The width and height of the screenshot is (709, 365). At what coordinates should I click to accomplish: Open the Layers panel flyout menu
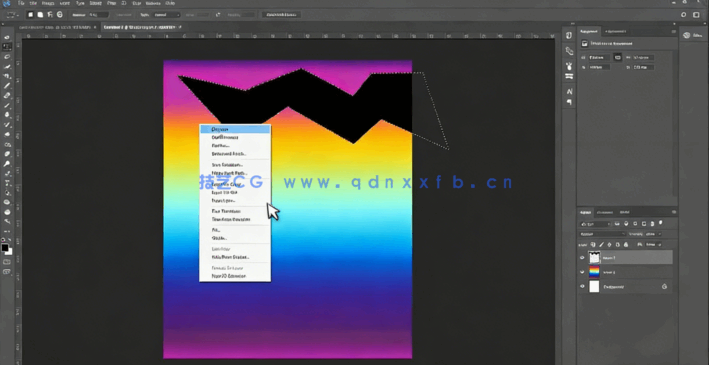(674, 212)
